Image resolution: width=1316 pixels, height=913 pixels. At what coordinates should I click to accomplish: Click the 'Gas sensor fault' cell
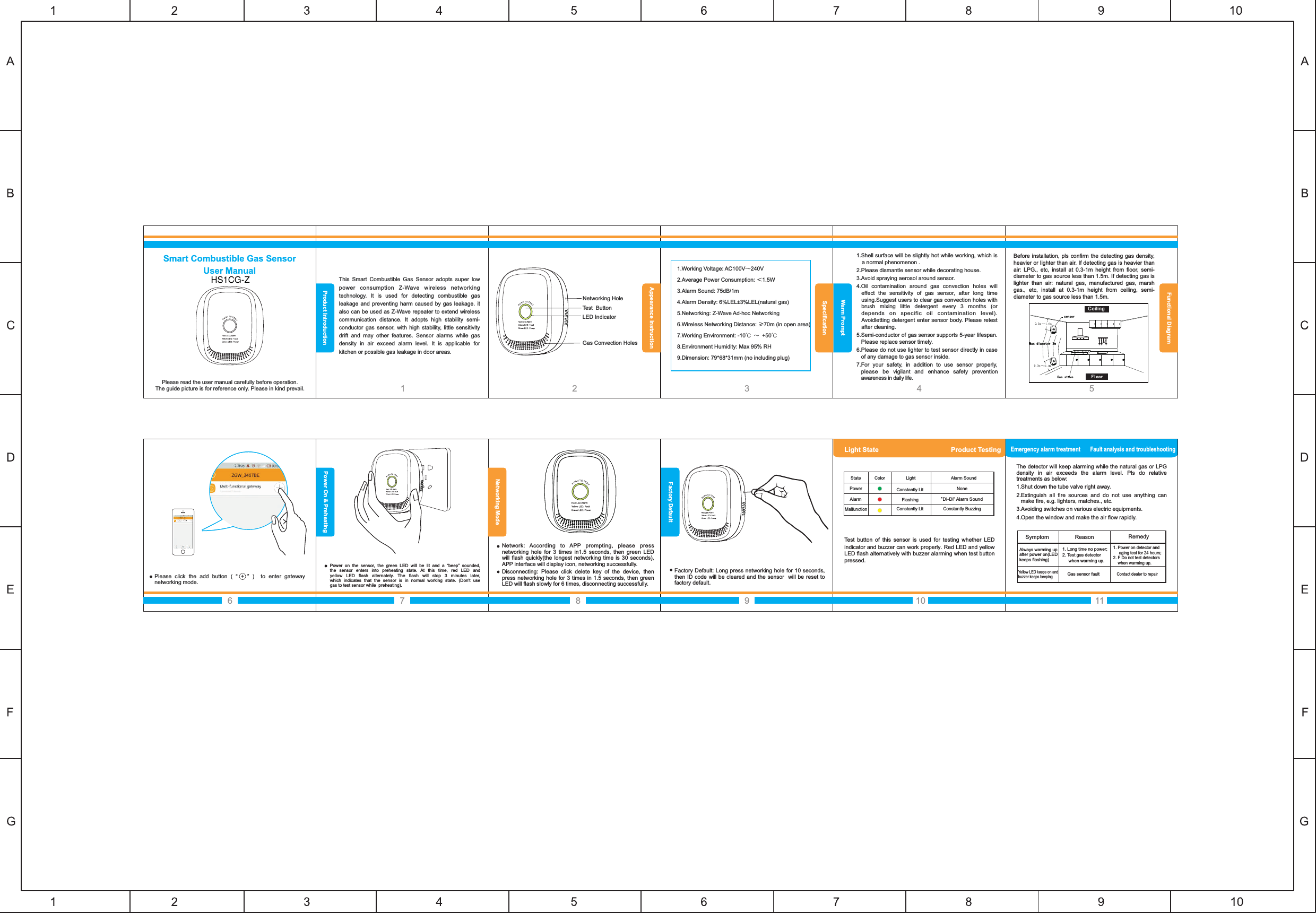point(1083,574)
